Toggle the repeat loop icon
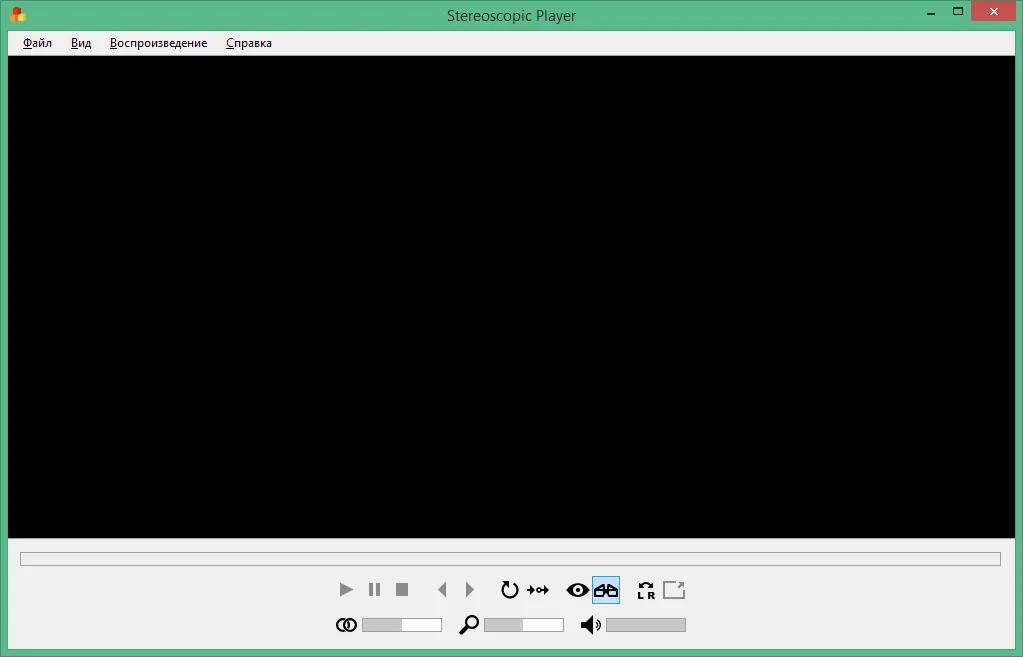This screenshot has height=657, width=1023. [509, 590]
